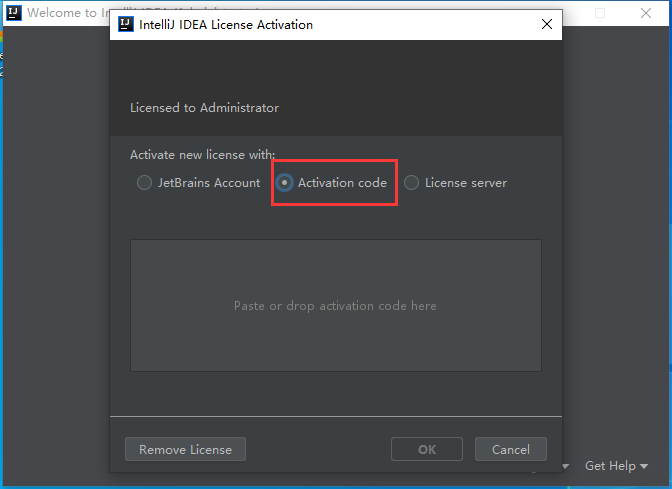This screenshot has width=672, height=489.
Task: Close the Welcome to IntelliJ IDEA window
Action: [x=646, y=13]
